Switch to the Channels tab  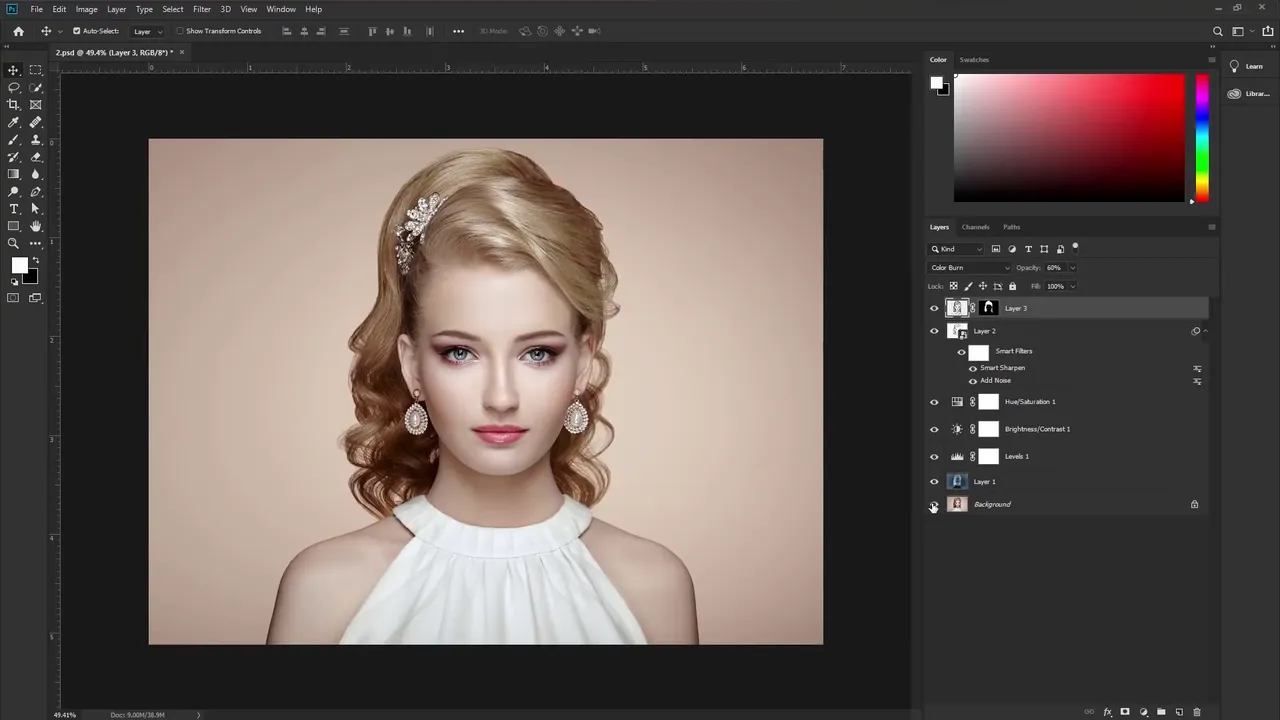pyautogui.click(x=975, y=227)
